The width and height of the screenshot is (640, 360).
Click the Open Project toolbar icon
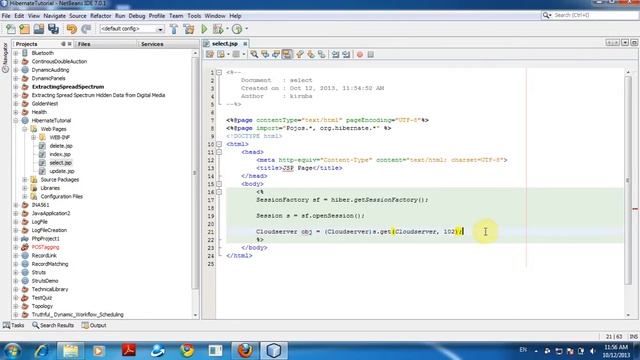click(39, 29)
